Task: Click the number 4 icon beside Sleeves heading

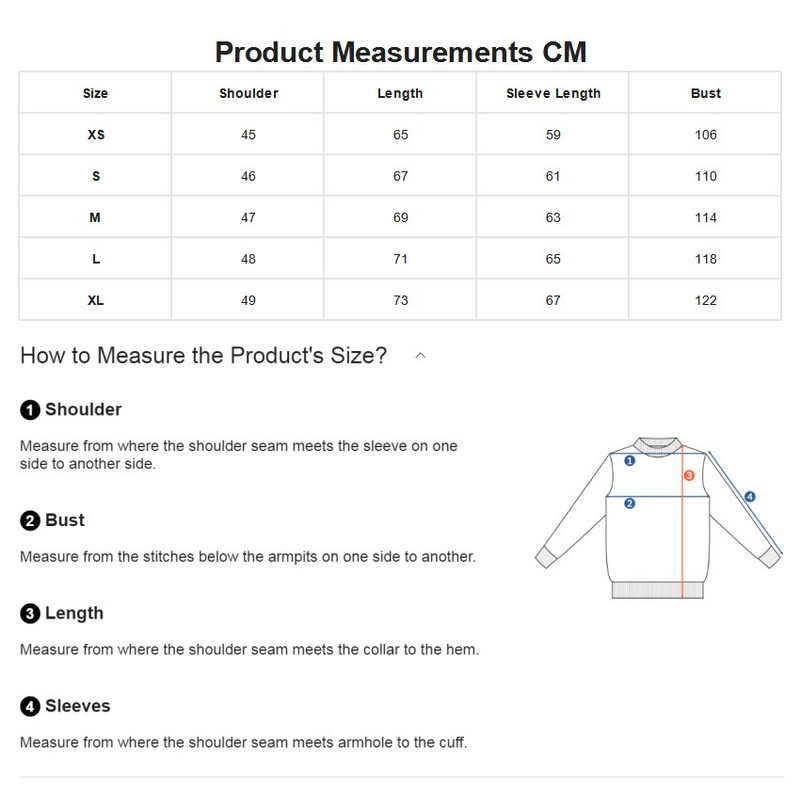Action: pyautogui.click(x=30, y=707)
